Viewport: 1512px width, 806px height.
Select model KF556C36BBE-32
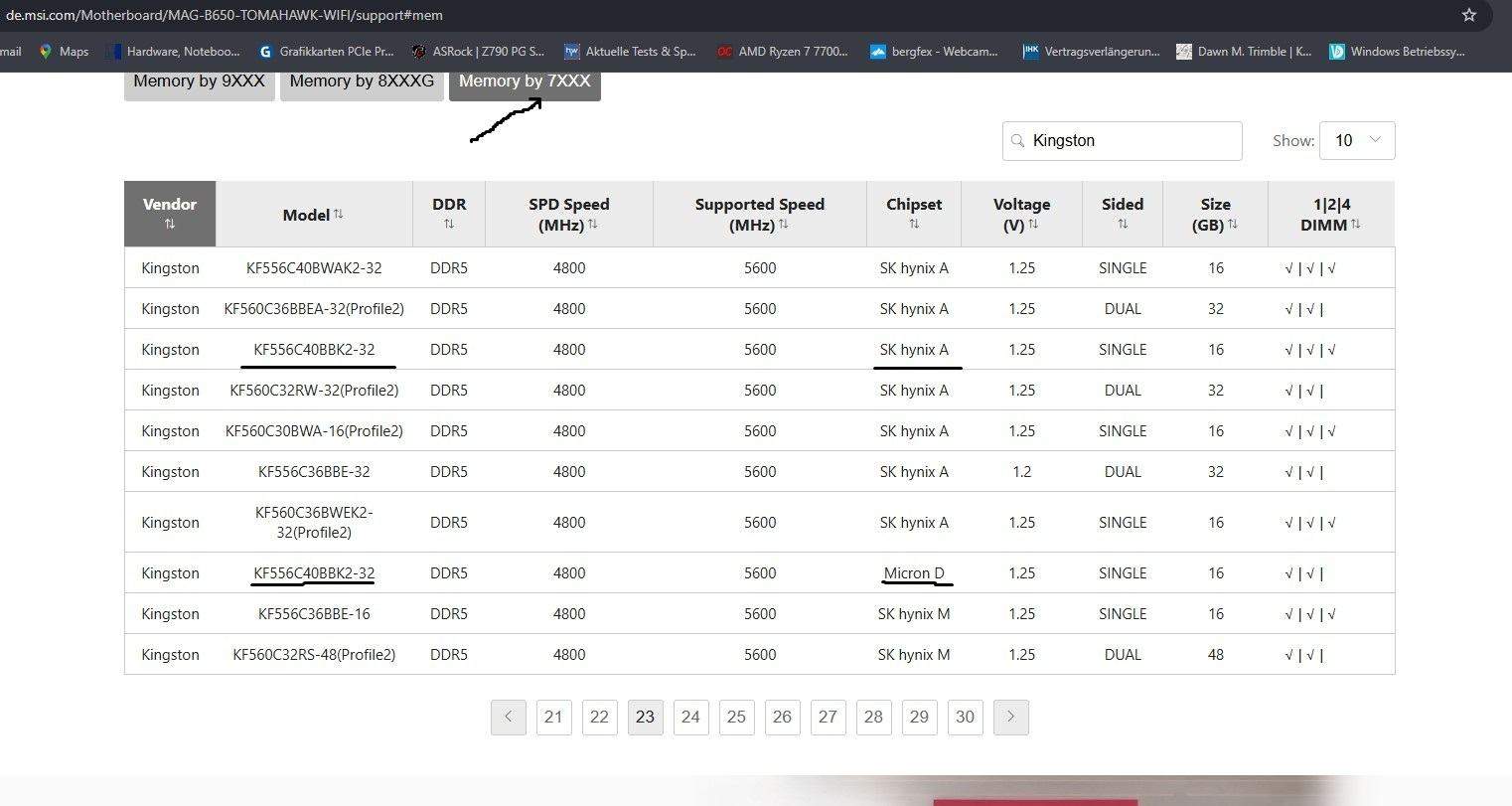(x=314, y=472)
